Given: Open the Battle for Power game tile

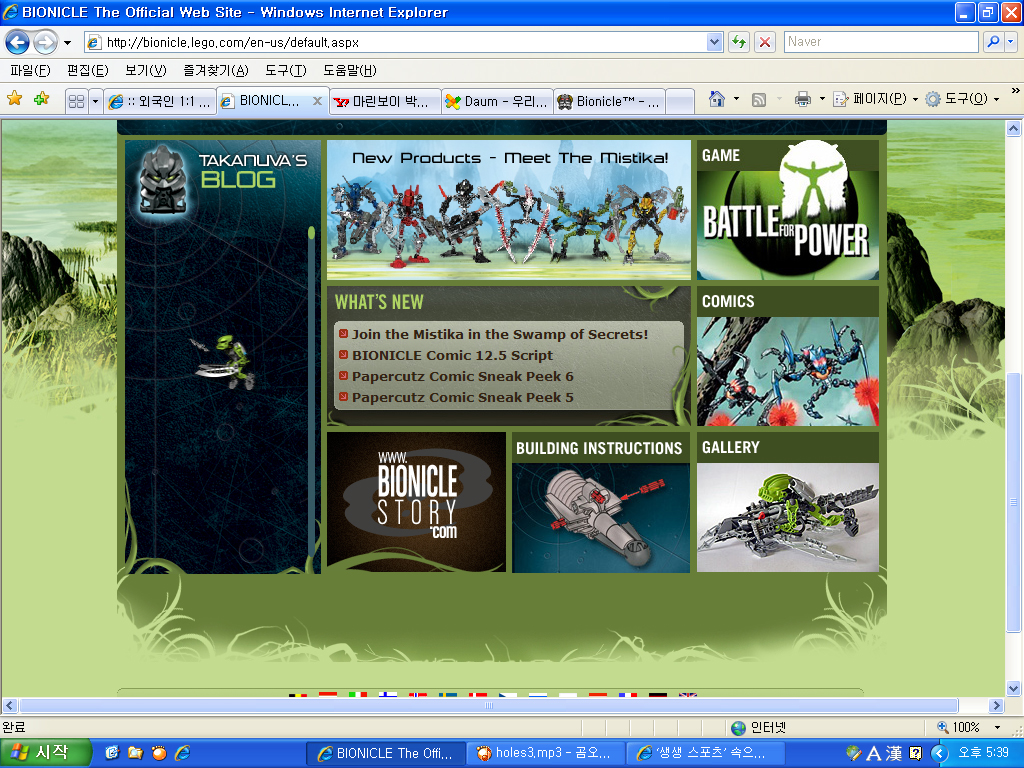Looking at the screenshot, I should [x=788, y=210].
